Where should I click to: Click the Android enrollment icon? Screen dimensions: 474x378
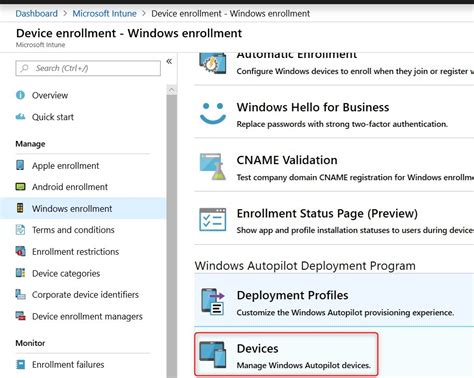tap(20, 187)
